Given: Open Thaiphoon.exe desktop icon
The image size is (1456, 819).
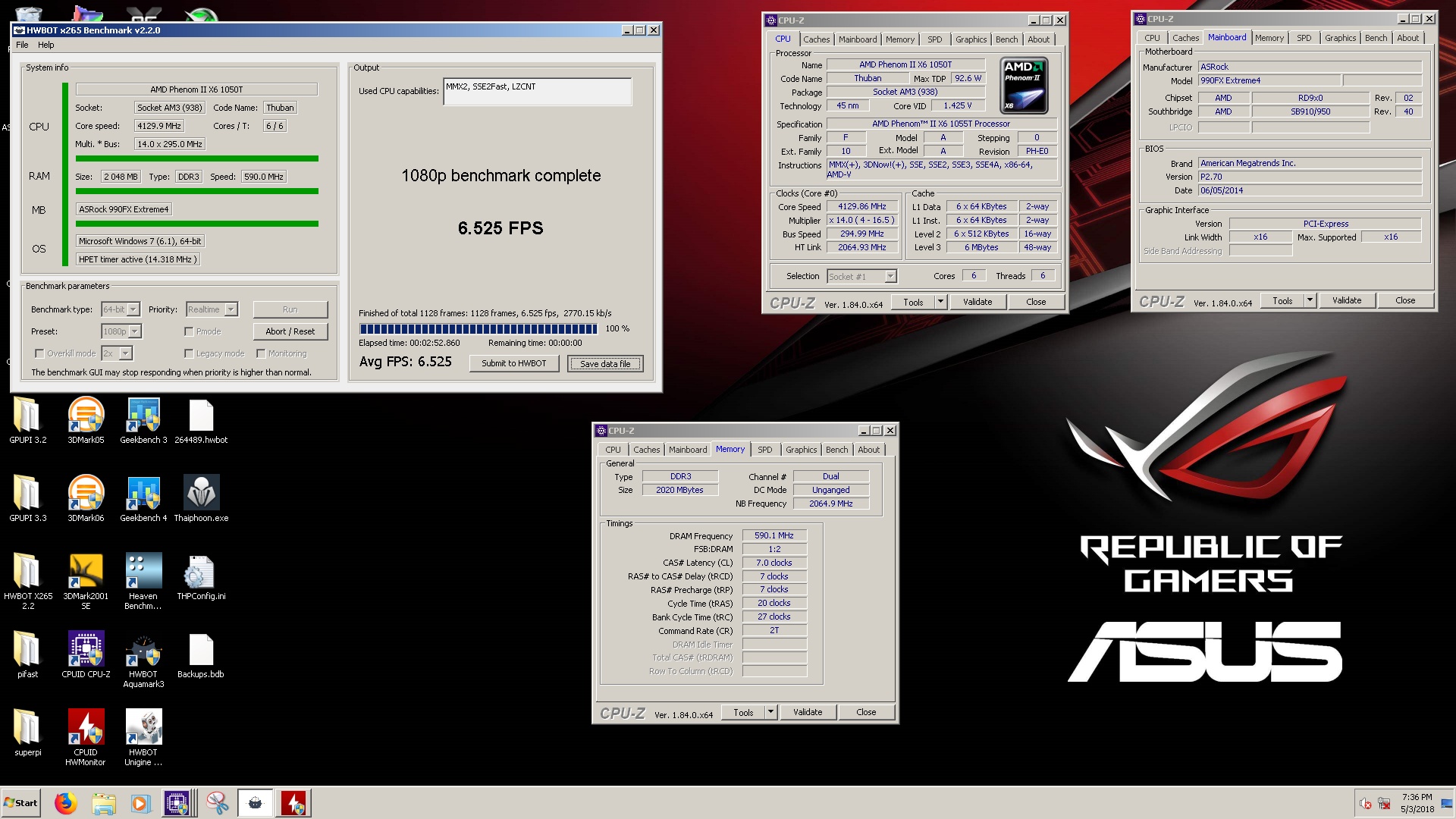Looking at the screenshot, I should tap(201, 497).
